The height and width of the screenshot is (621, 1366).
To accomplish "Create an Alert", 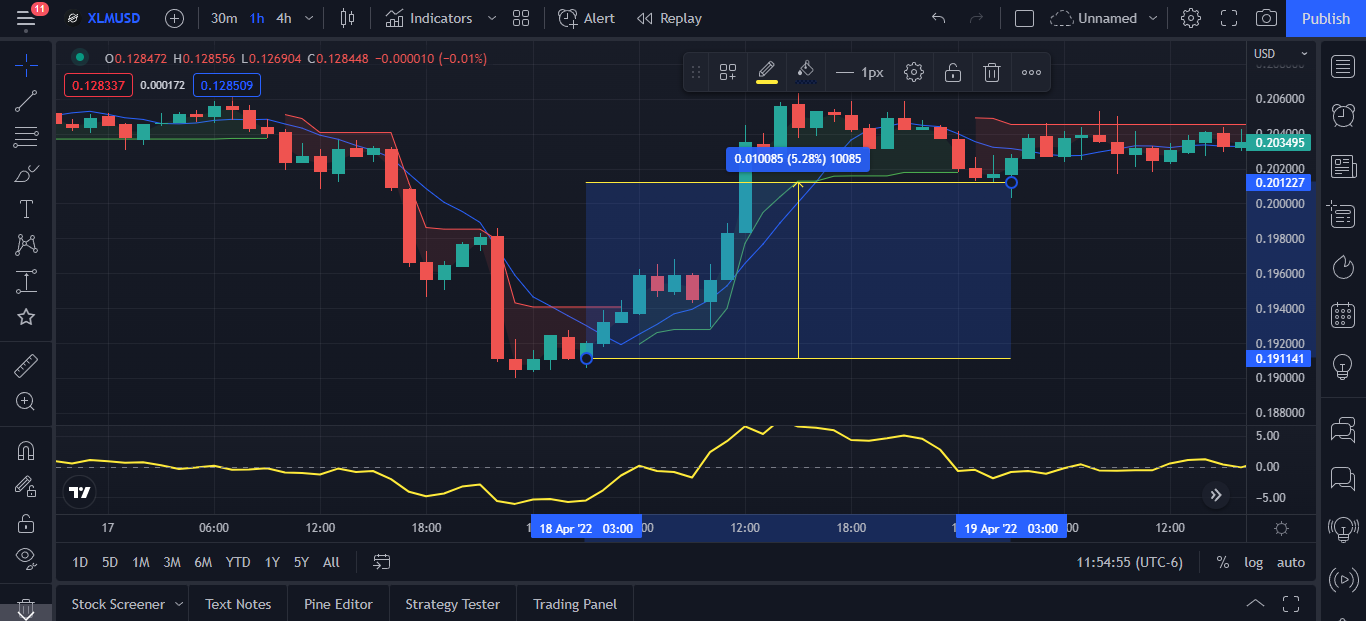I will [587, 18].
